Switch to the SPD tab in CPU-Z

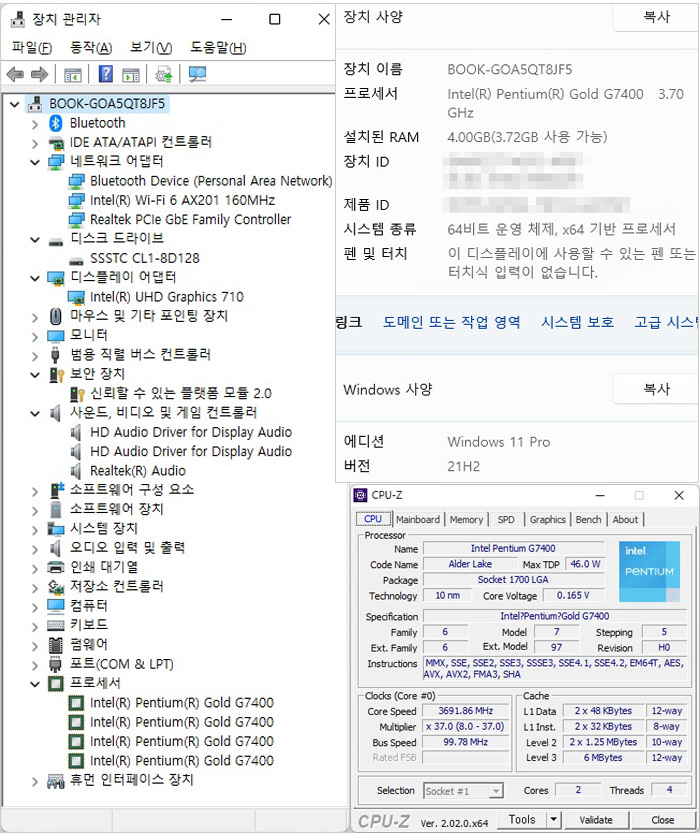coord(506,519)
